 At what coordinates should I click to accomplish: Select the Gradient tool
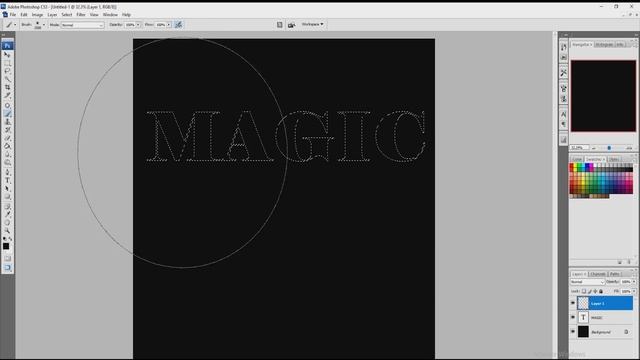[7, 146]
